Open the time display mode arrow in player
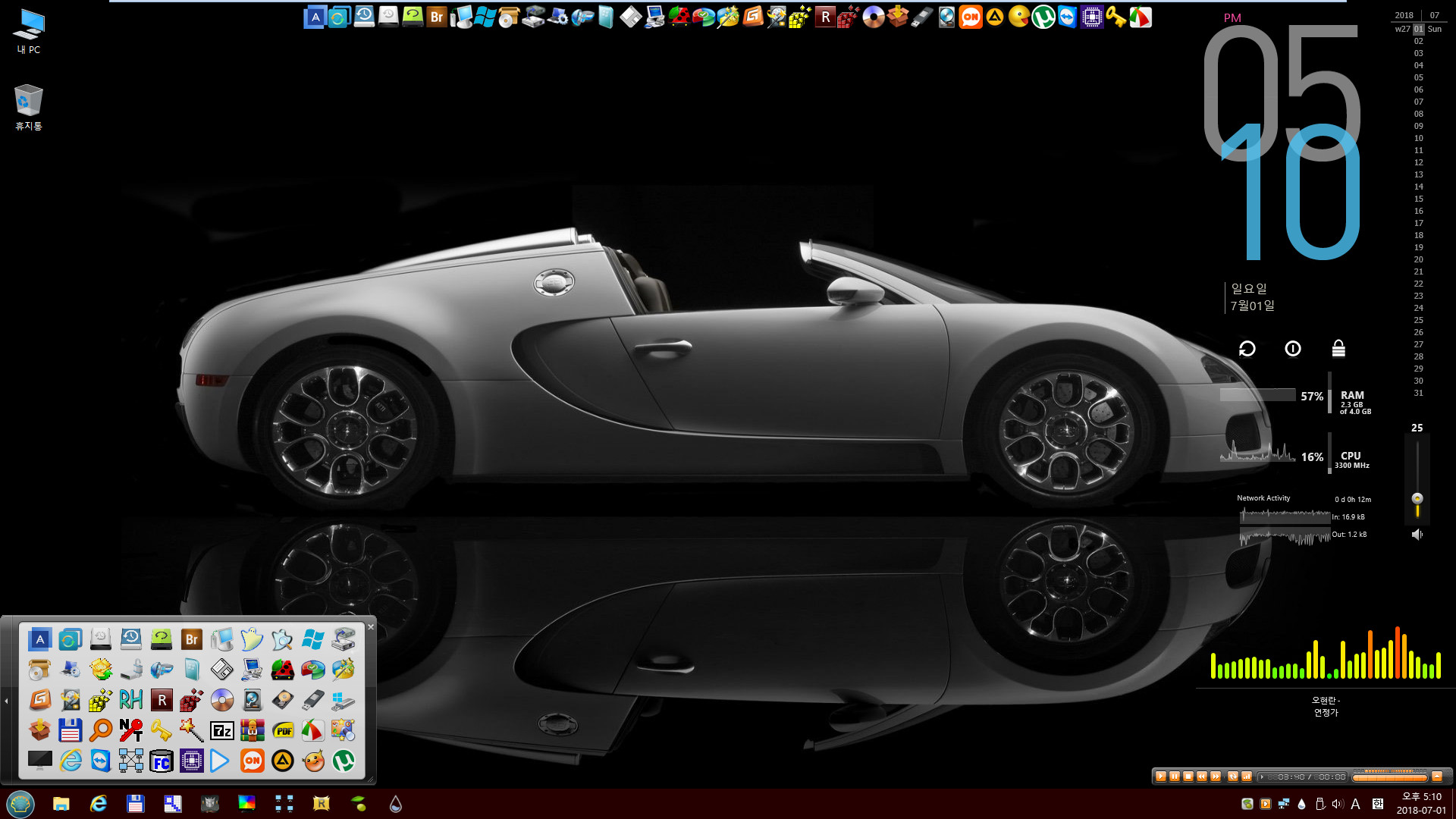The image size is (1456, 819). [x=1262, y=777]
